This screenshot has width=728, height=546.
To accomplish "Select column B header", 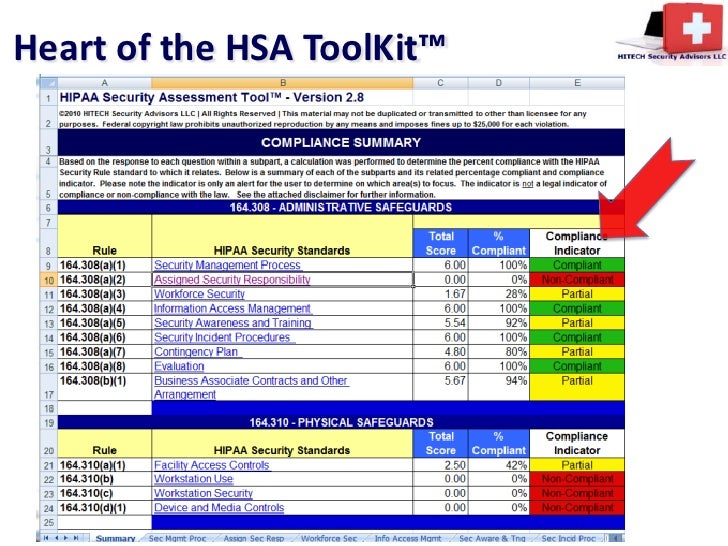I will coord(282,83).
